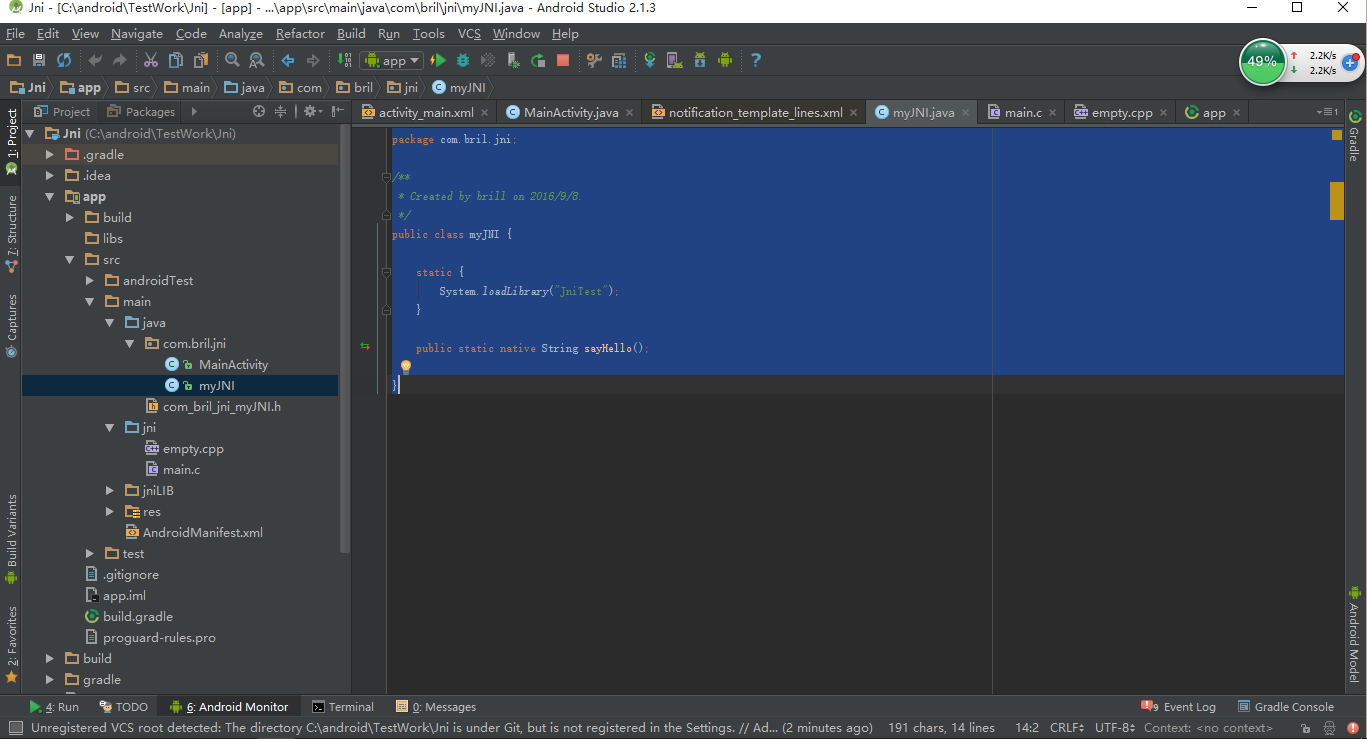Open the app run configuration dropdown

392,60
